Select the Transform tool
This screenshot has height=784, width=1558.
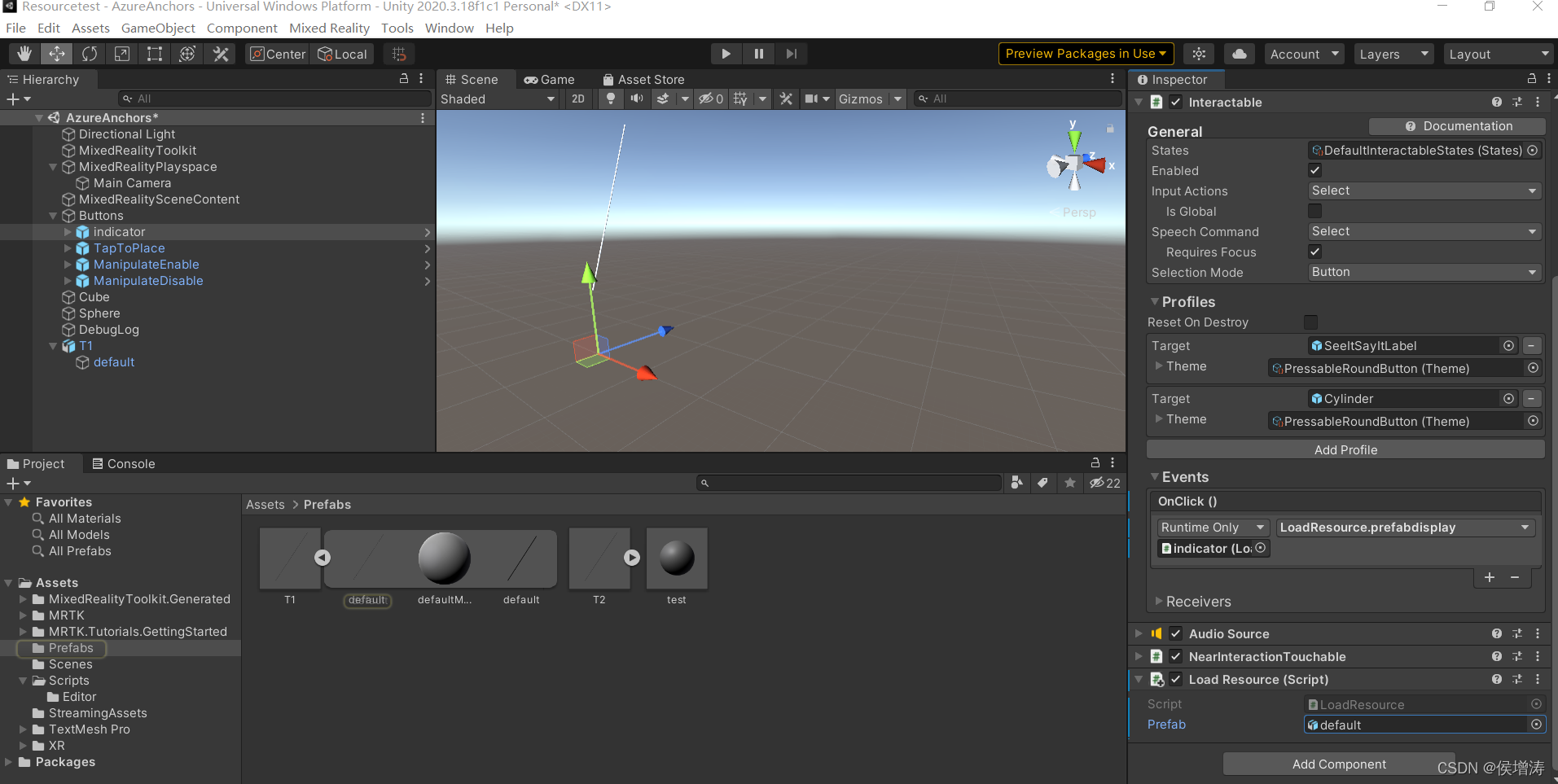[x=187, y=54]
